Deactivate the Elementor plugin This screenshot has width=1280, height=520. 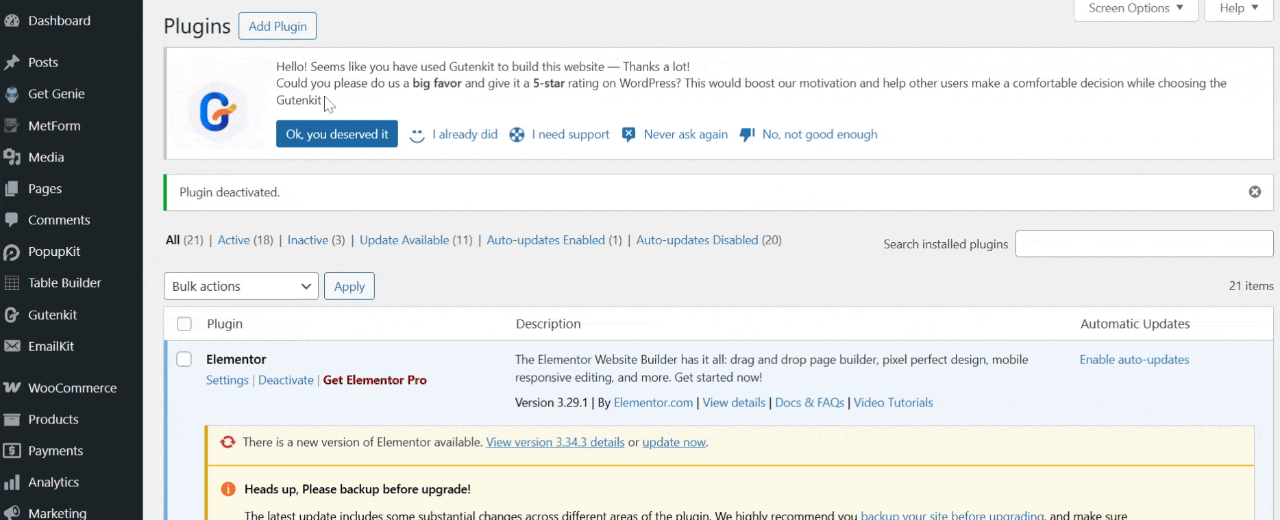(286, 380)
